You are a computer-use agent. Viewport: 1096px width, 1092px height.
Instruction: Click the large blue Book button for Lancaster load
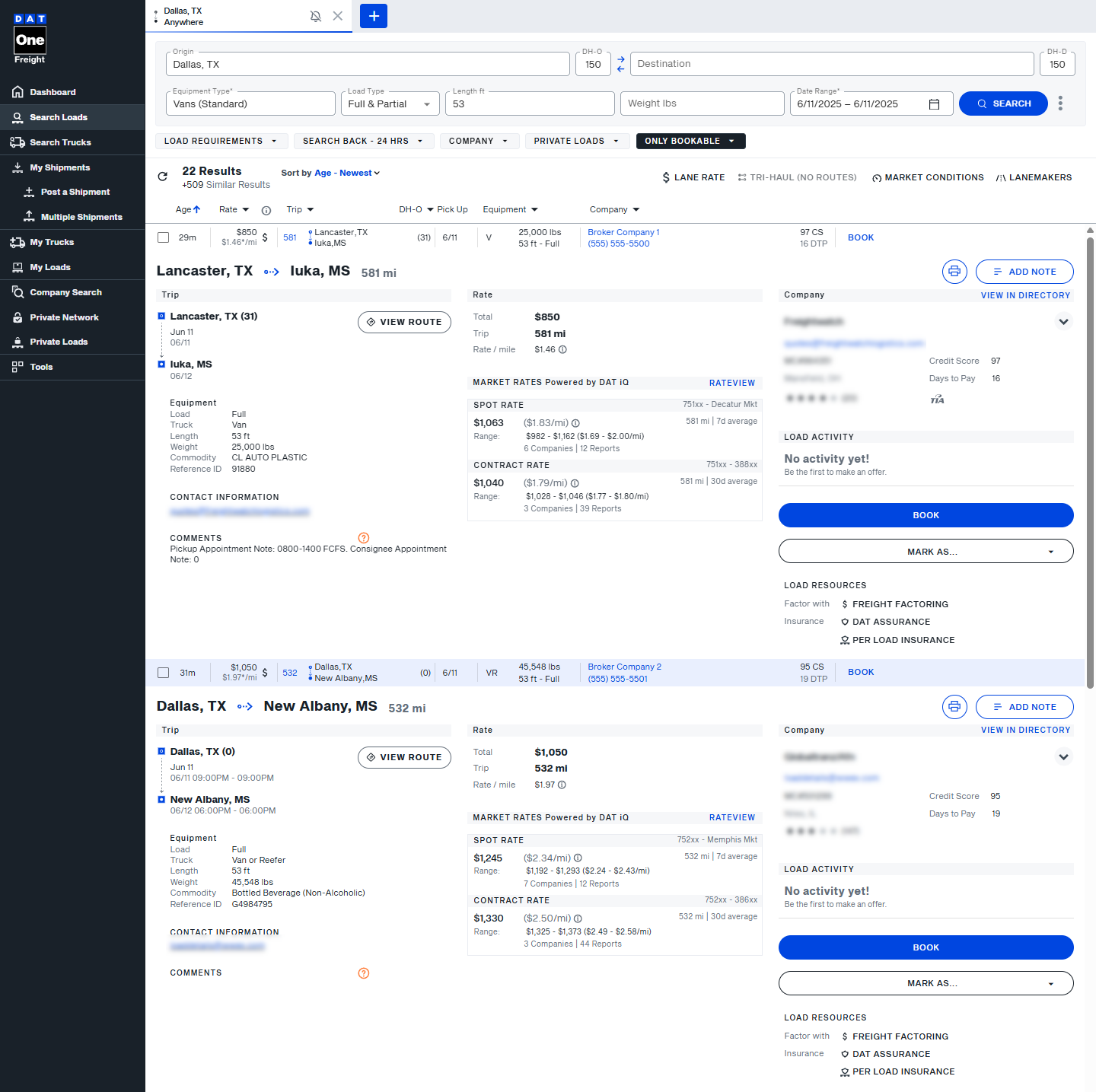coord(926,515)
